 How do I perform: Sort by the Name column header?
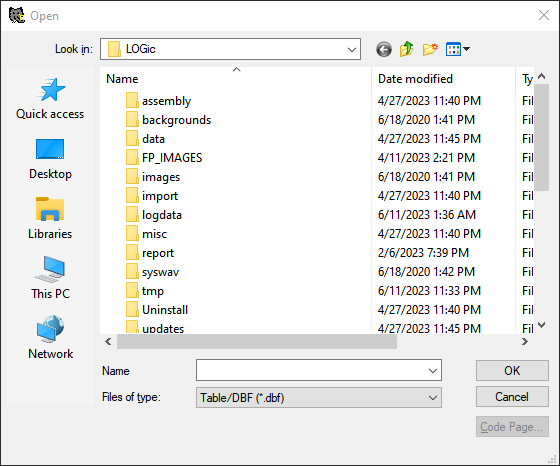pos(236,79)
